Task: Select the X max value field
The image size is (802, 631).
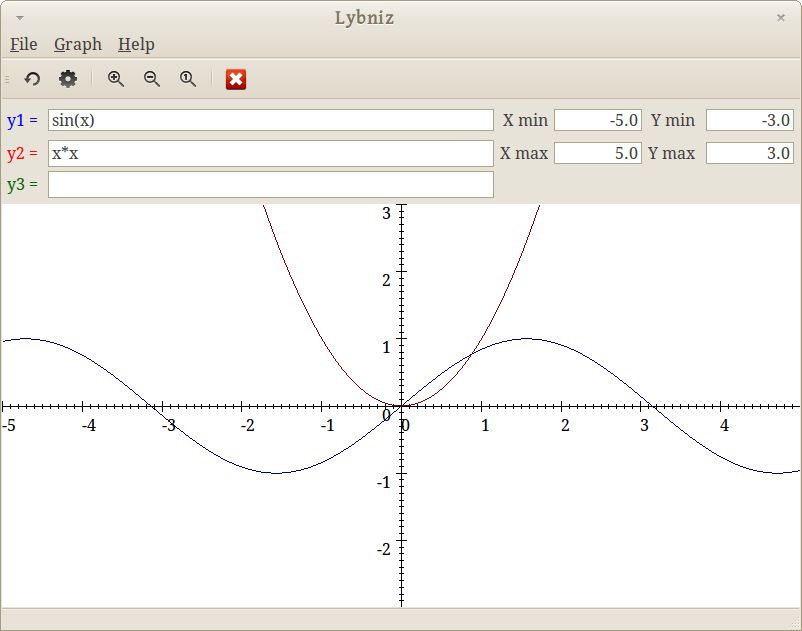Action: click(597, 153)
